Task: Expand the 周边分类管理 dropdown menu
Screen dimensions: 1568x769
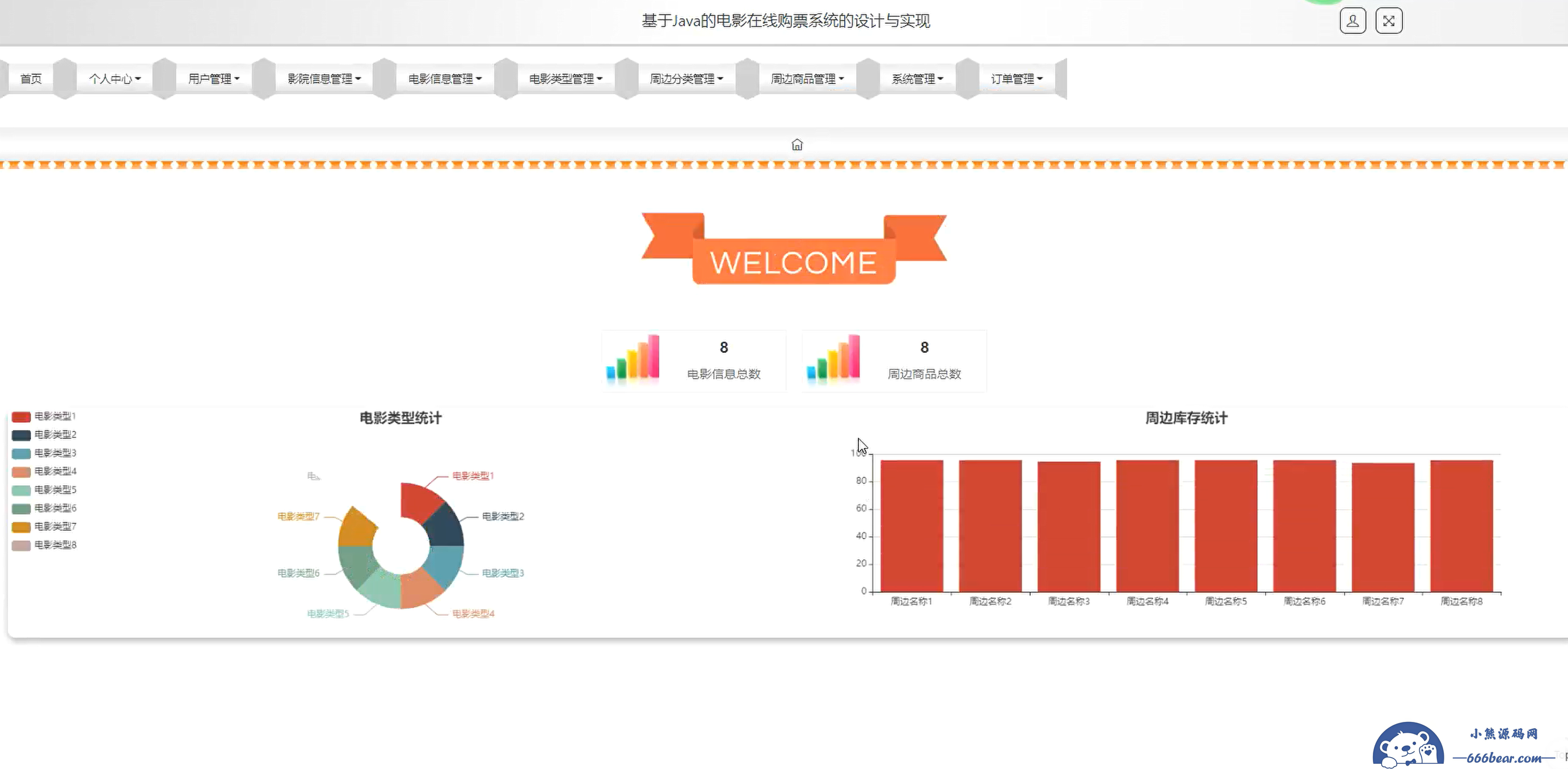Action: click(686, 78)
